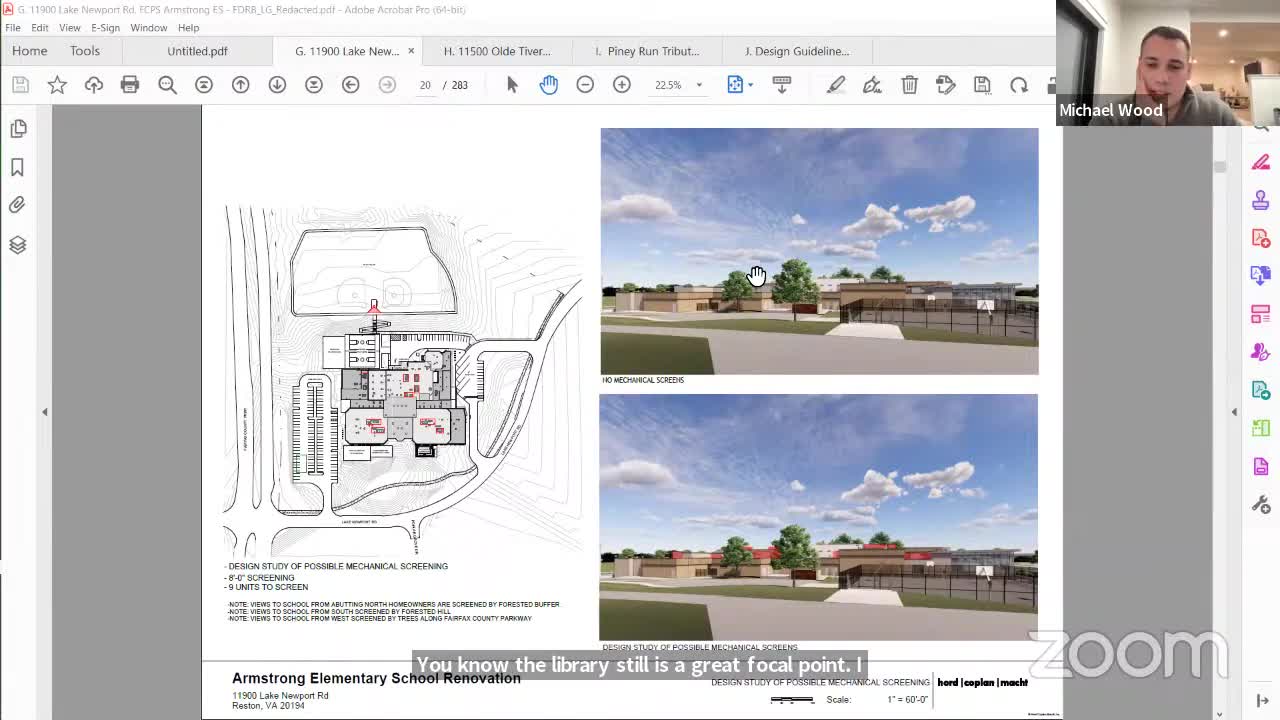Image resolution: width=1280 pixels, height=720 pixels.
Task: Zoom out of the document
Action: point(585,85)
